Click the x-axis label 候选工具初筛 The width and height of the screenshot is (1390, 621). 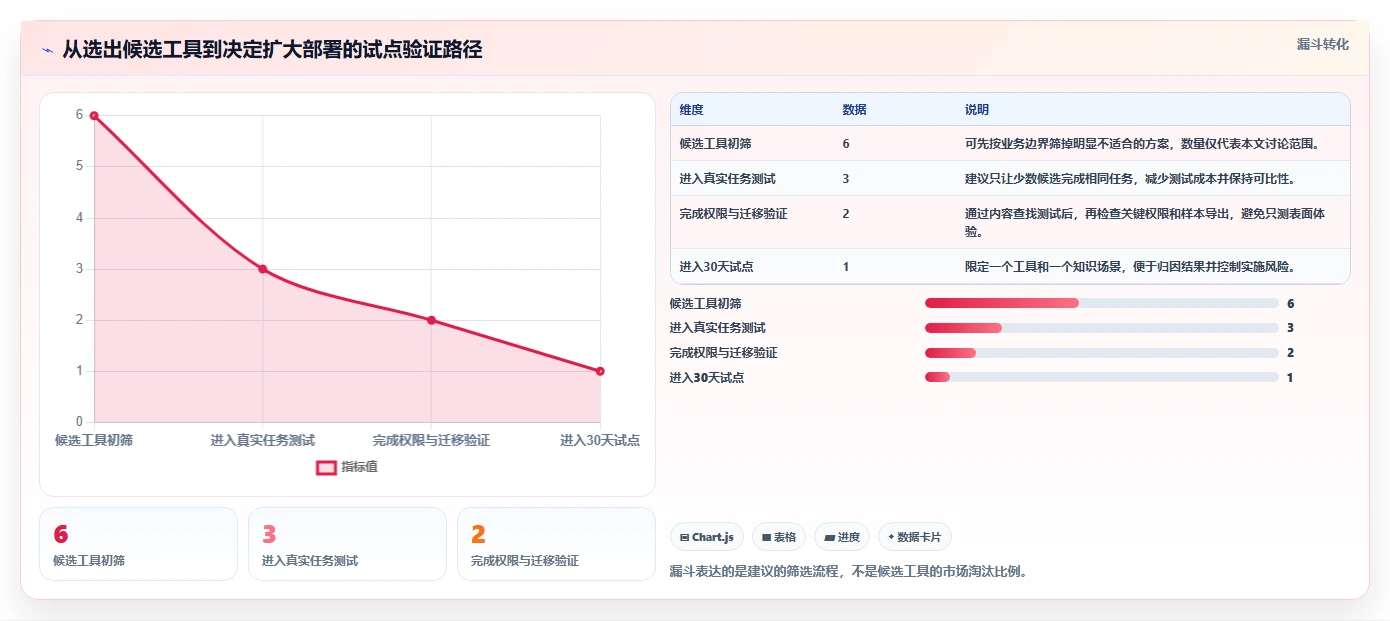[x=94, y=440]
